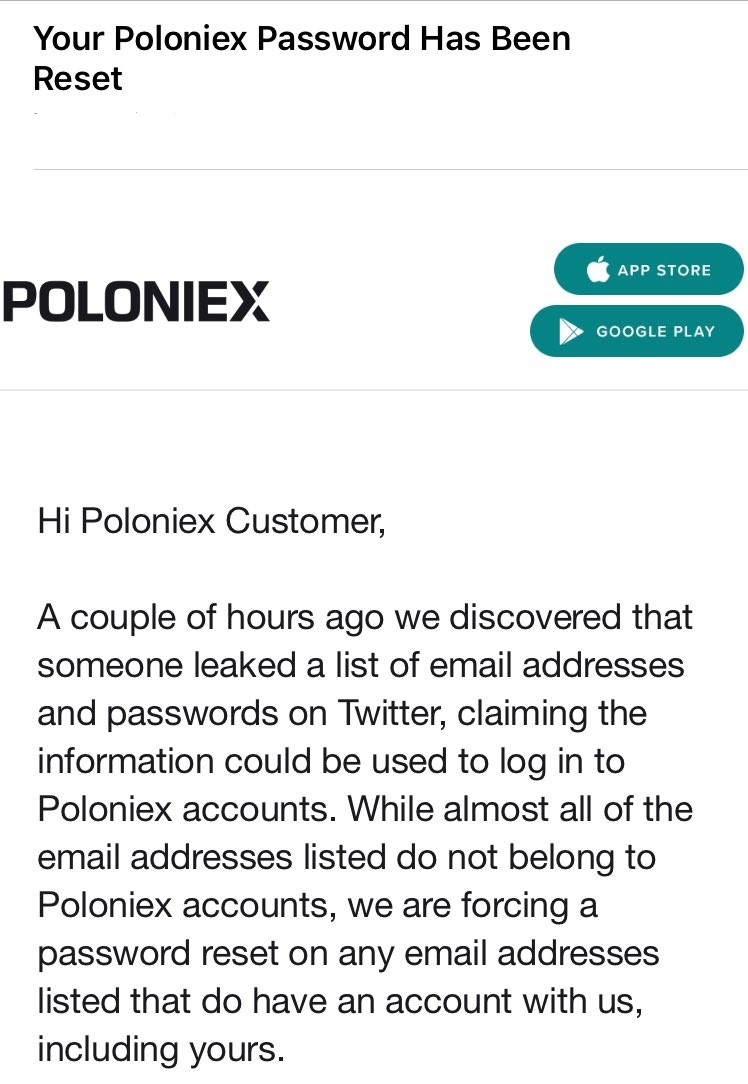Screen dimensions: 748x1084
Task: Click "Poloniex accounts, we are forcing a" line
Action: (x=317, y=905)
